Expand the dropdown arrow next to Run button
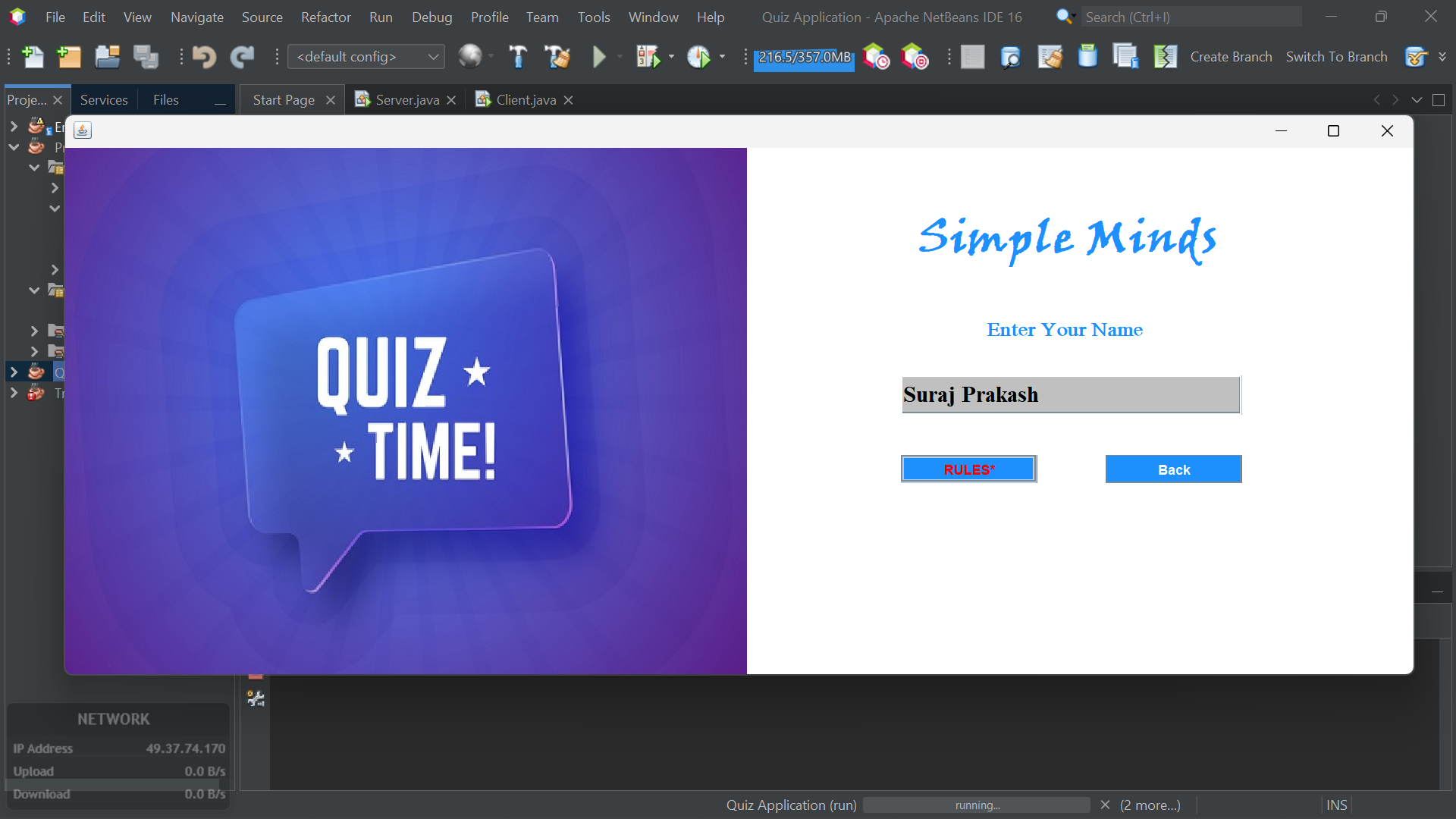The image size is (1456, 819). pos(620,56)
